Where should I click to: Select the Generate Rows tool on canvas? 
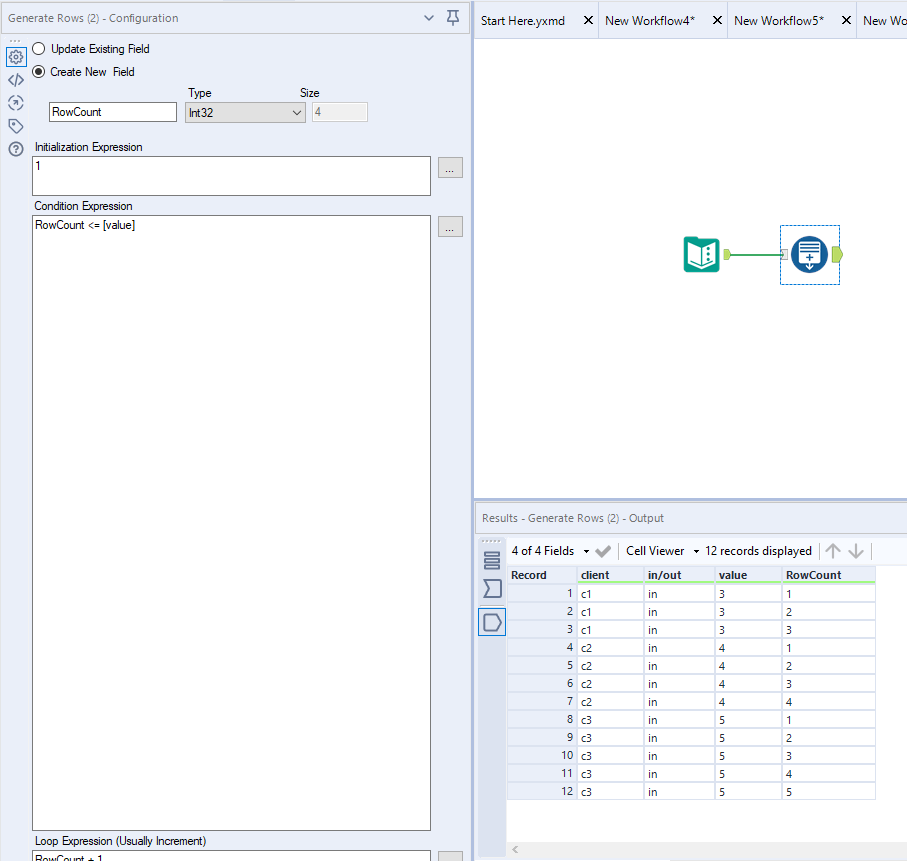(x=809, y=255)
